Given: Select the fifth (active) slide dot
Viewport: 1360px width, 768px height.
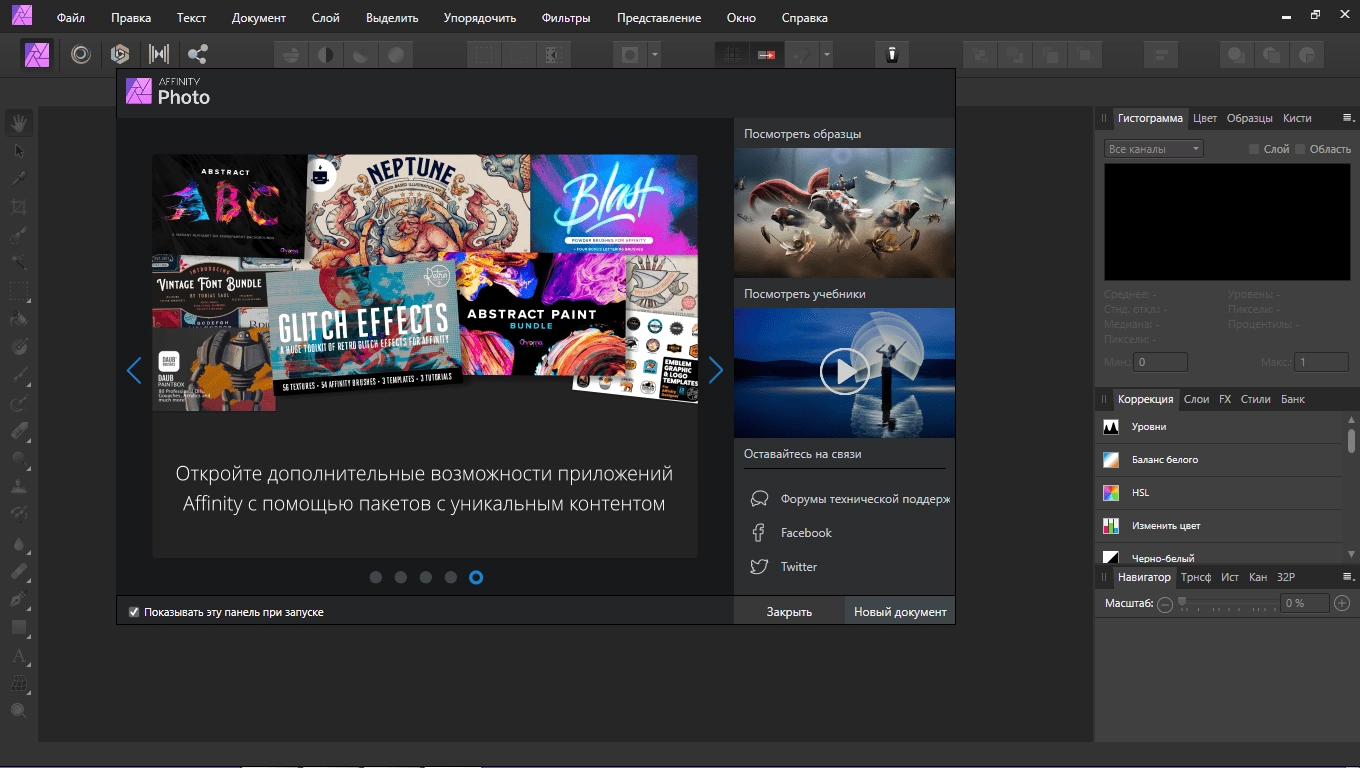Looking at the screenshot, I should coord(476,577).
